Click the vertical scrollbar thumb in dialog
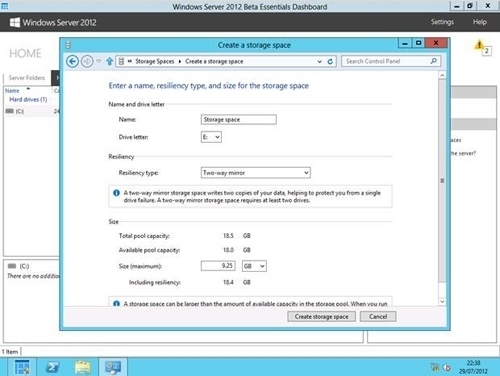 [442, 181]
